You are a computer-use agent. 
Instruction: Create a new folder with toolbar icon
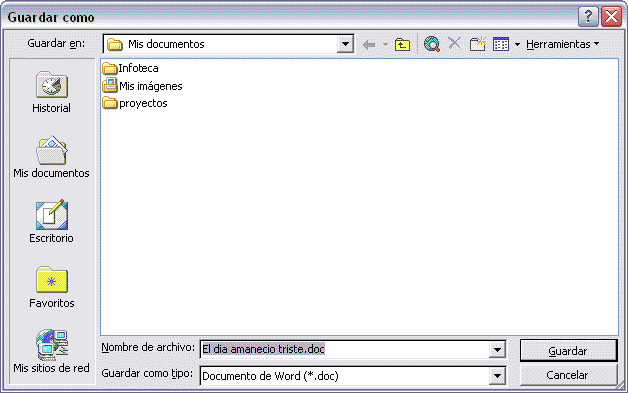[478, 44]
